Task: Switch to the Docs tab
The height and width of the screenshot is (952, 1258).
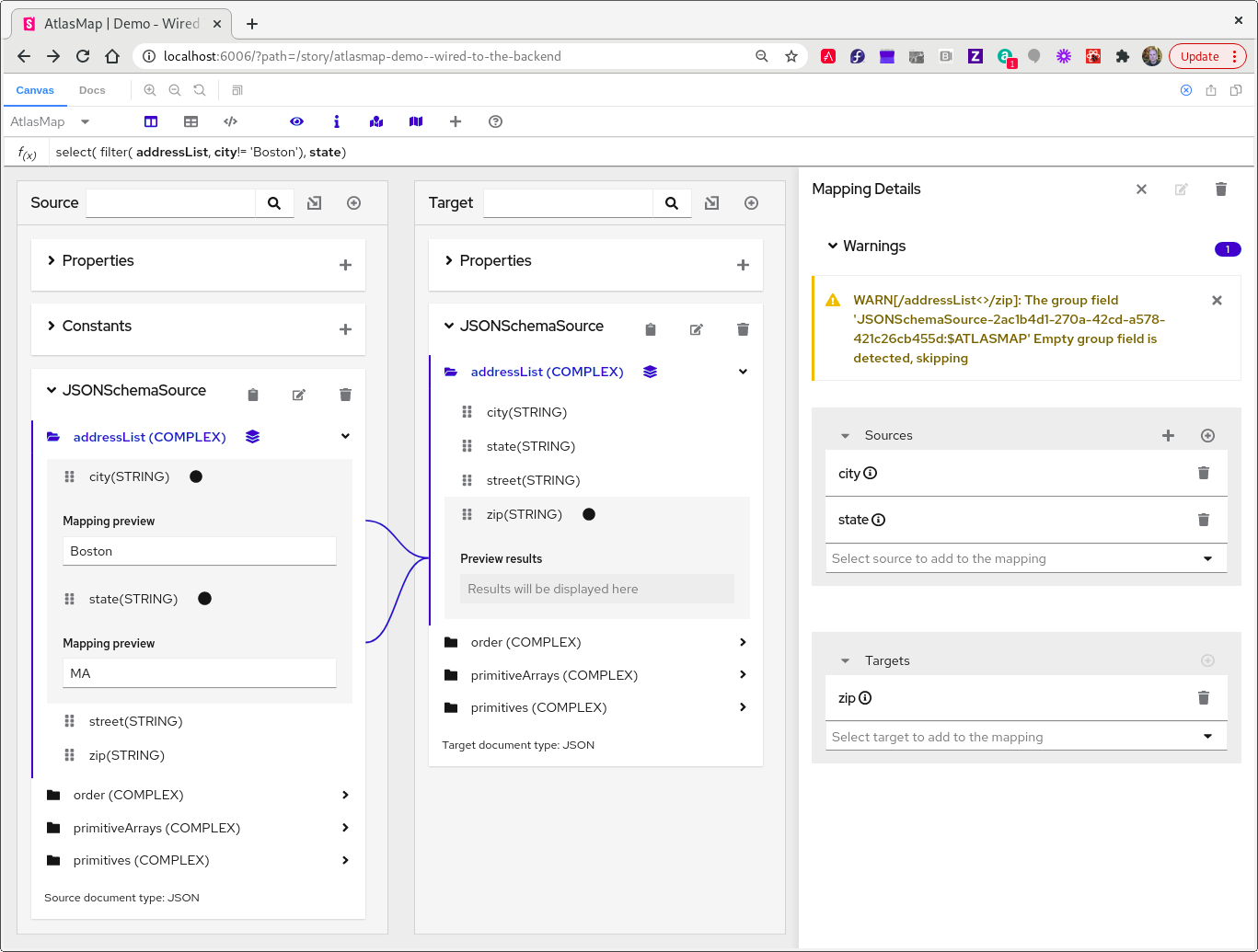Action: point(92,89)
